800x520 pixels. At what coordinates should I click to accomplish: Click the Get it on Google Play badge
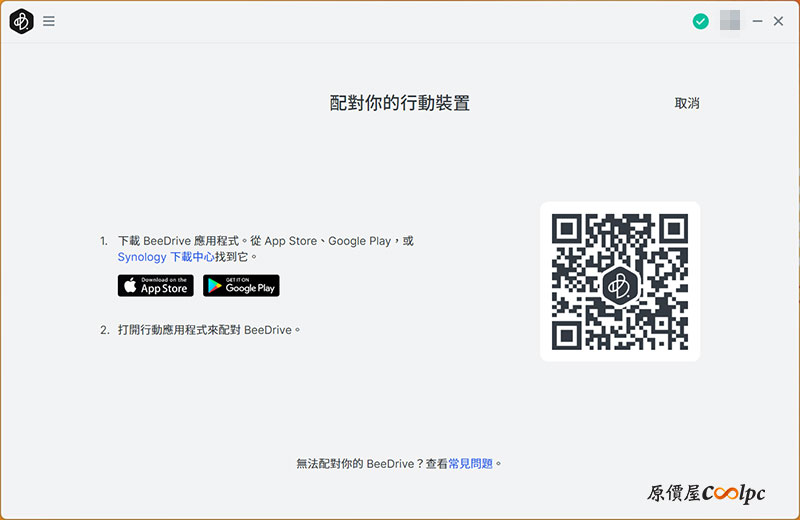click(x=241, y=285)
